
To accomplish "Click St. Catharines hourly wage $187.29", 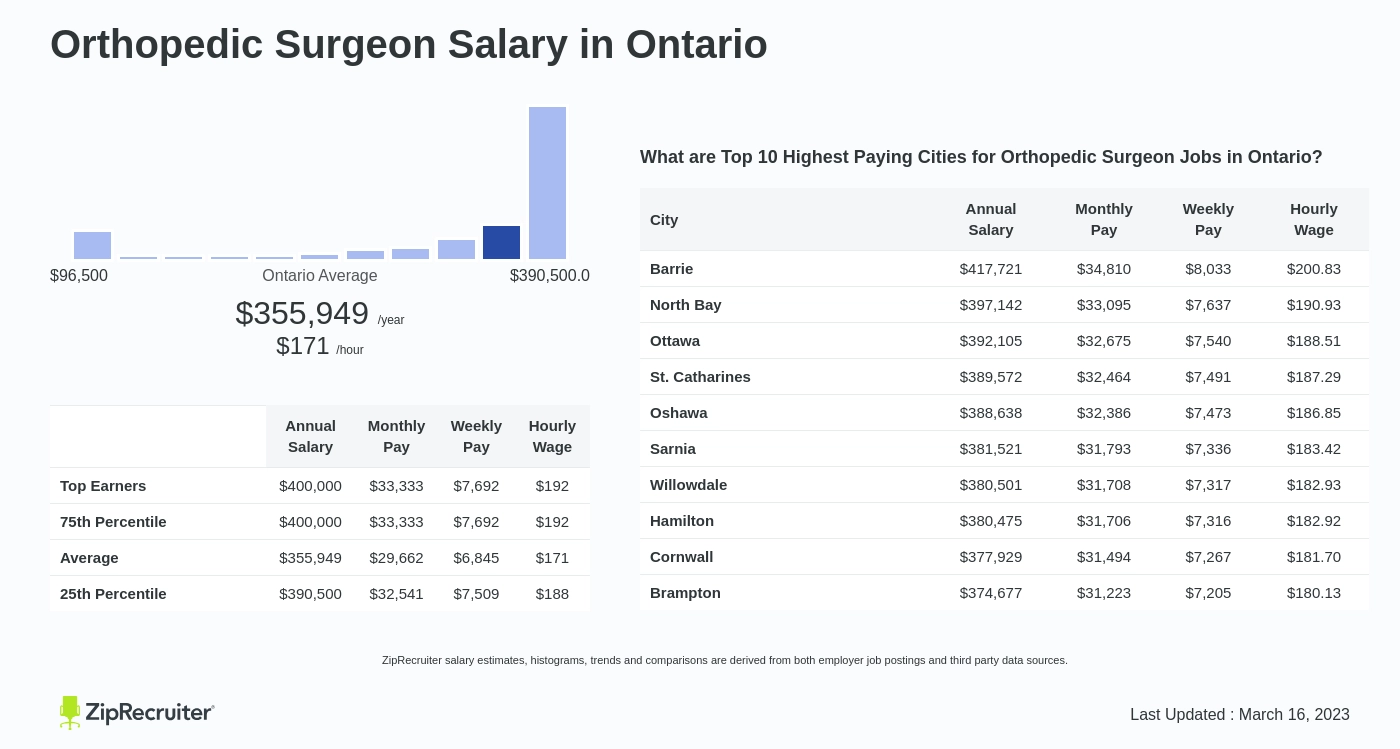I will pos(1314,376).
